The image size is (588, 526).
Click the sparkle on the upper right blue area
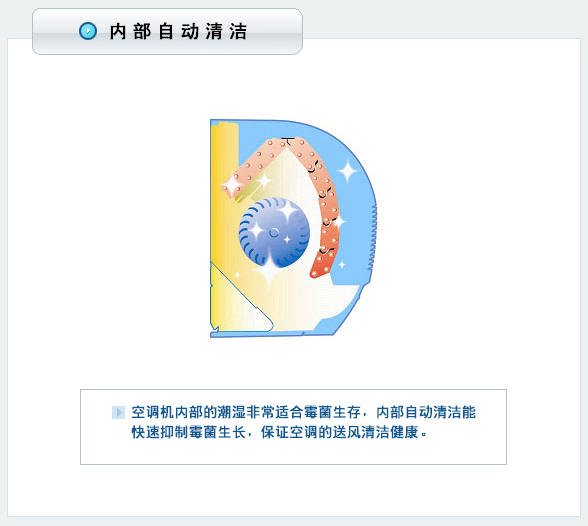point(348,171)
